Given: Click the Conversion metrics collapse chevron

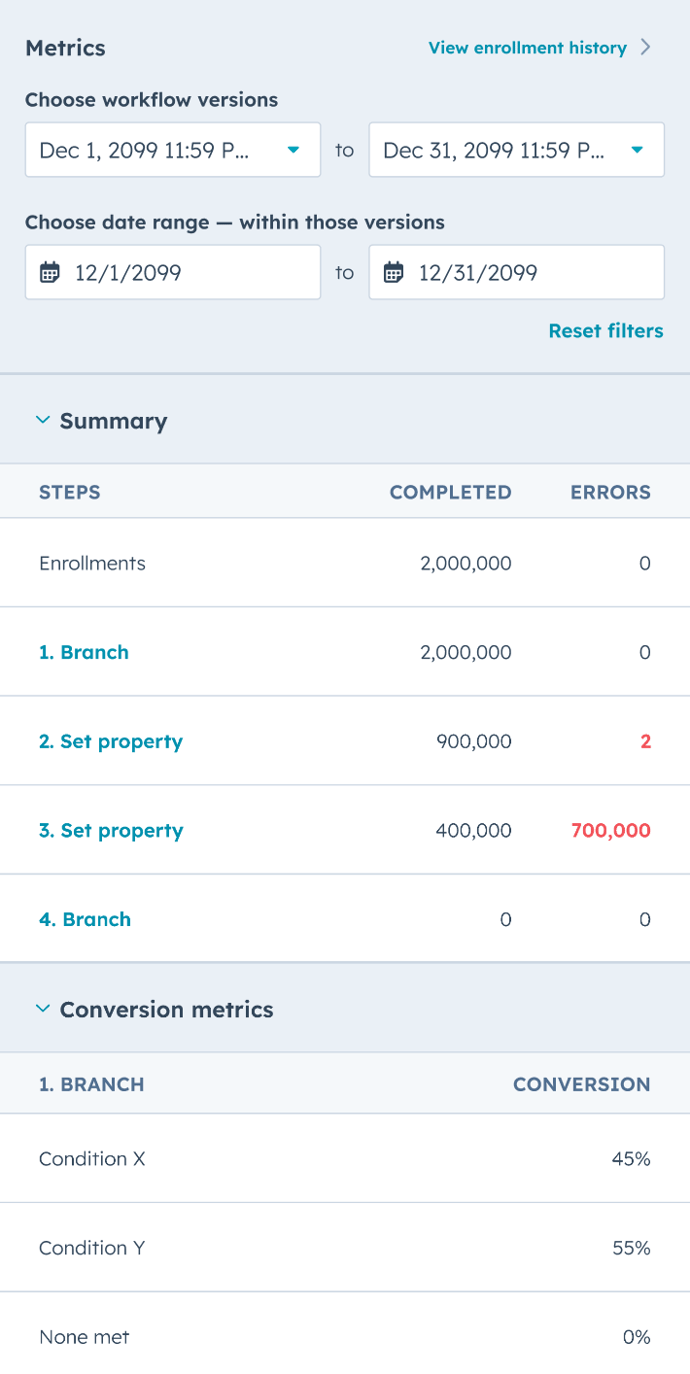Looking at the screenshot, I should pyautogui.click(x=42, y=1009).
